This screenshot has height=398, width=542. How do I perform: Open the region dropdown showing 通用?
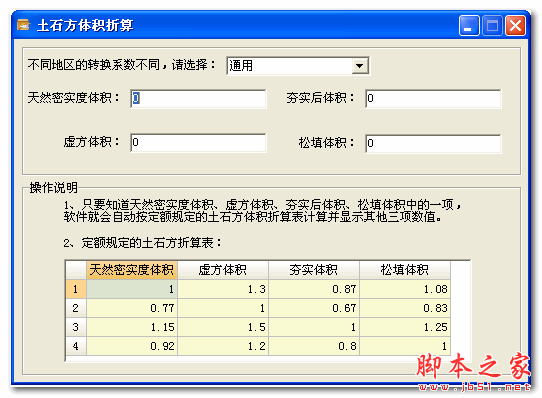click(x=298, y=66)
